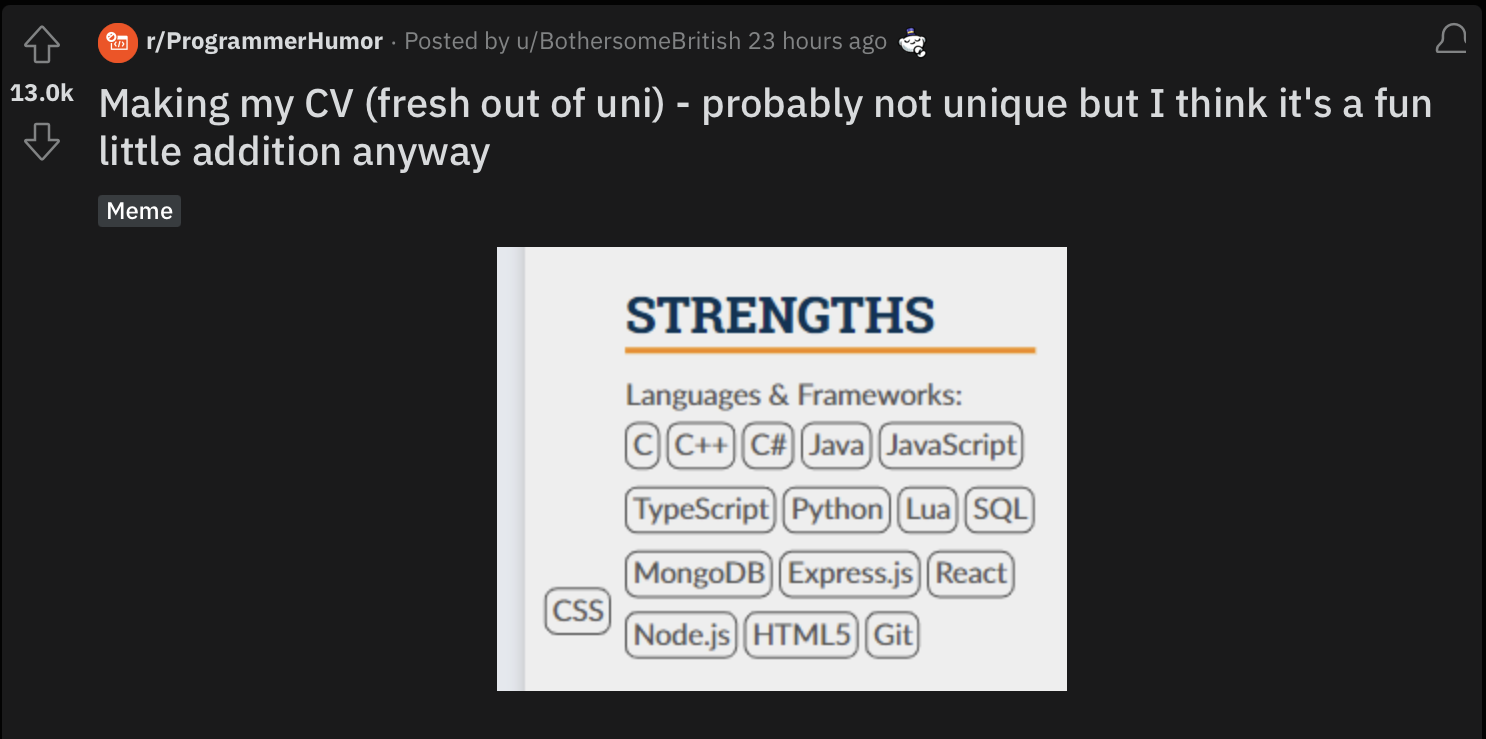Viewport: 1486px width, 739px height.
Task: Downvote the post with the down arrow
Action: (42, 141)
